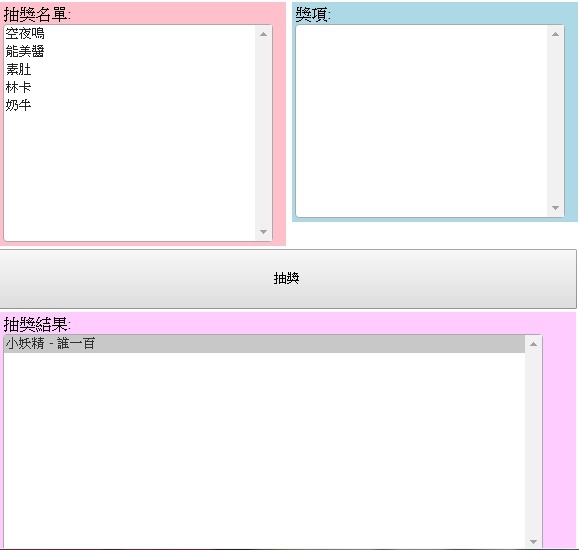The height and width of the screenshot is (550, 579).
Task: Click the name list scrollbar track
Action: [x=263, y=133]
